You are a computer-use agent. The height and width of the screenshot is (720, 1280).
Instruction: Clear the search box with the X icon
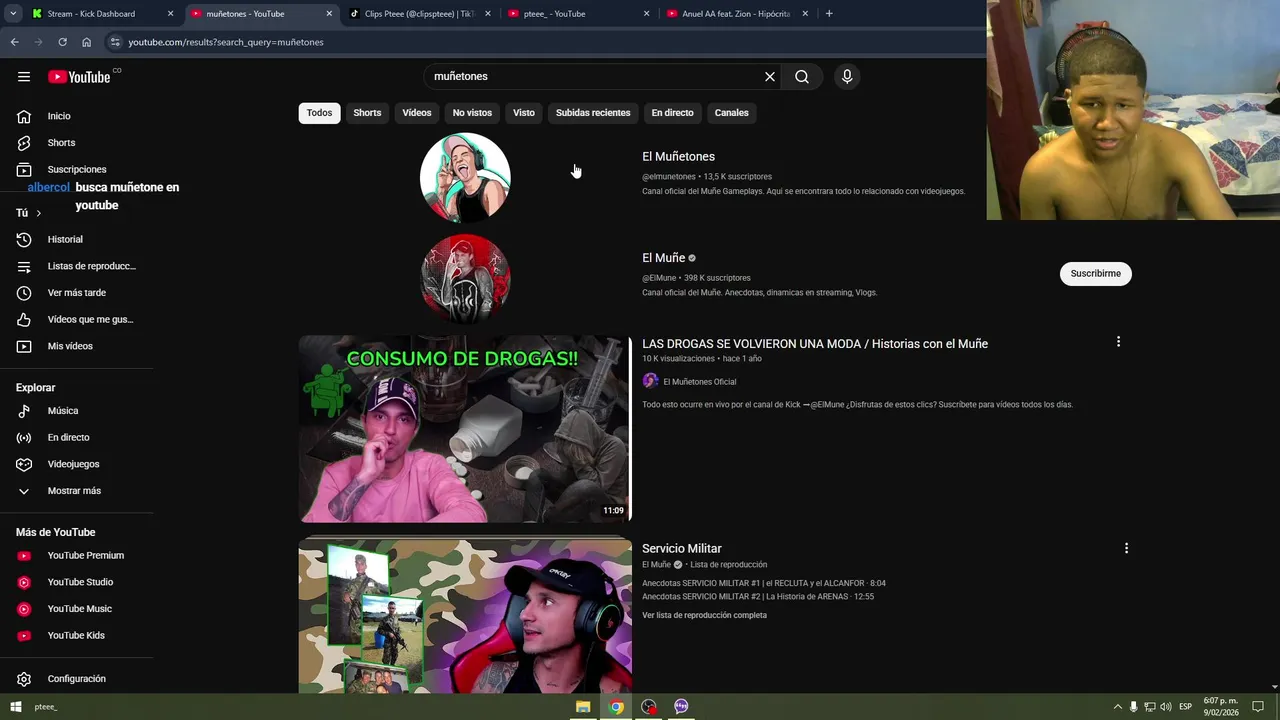(770, 77)
